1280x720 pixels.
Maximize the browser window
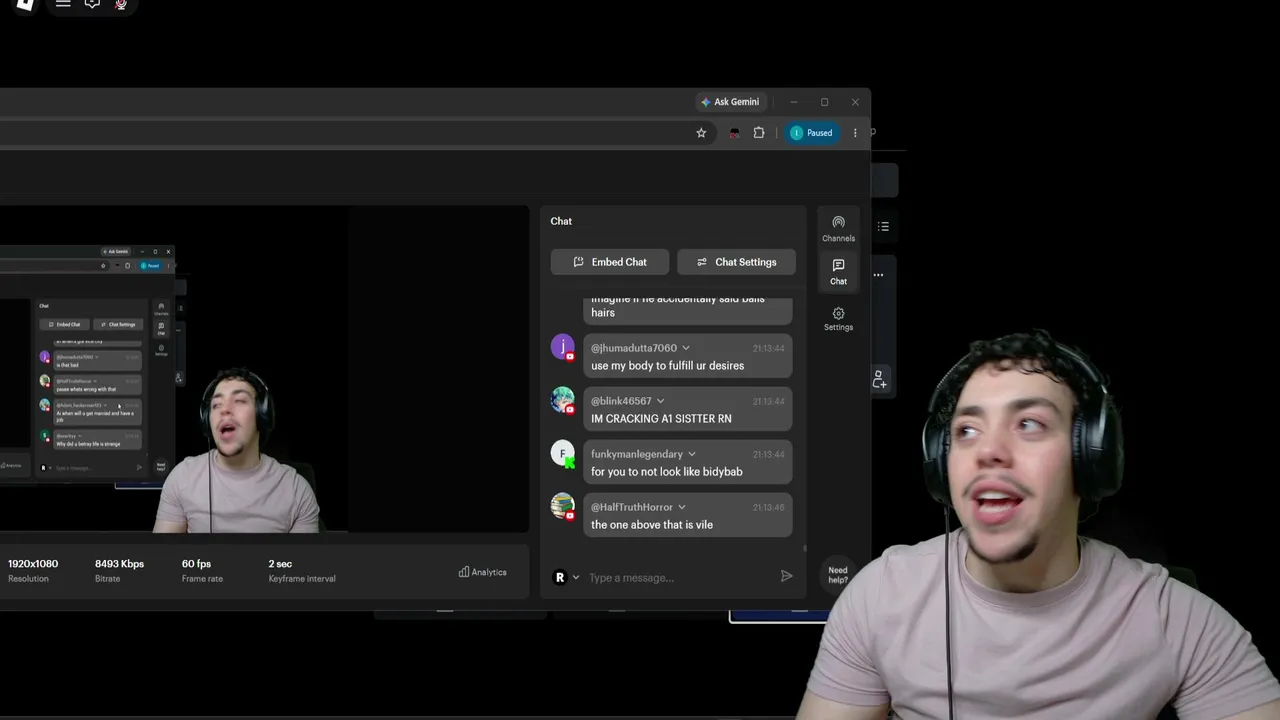click(x=824, y=102)
